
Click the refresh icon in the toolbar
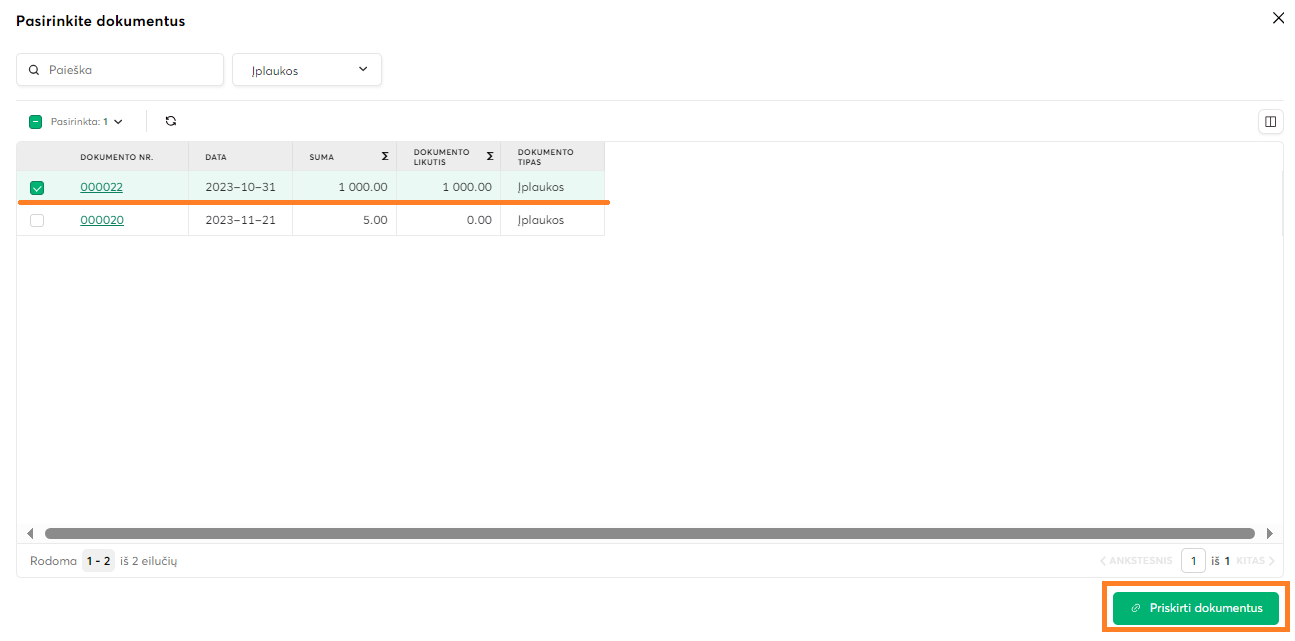click(x=171, y=121)
